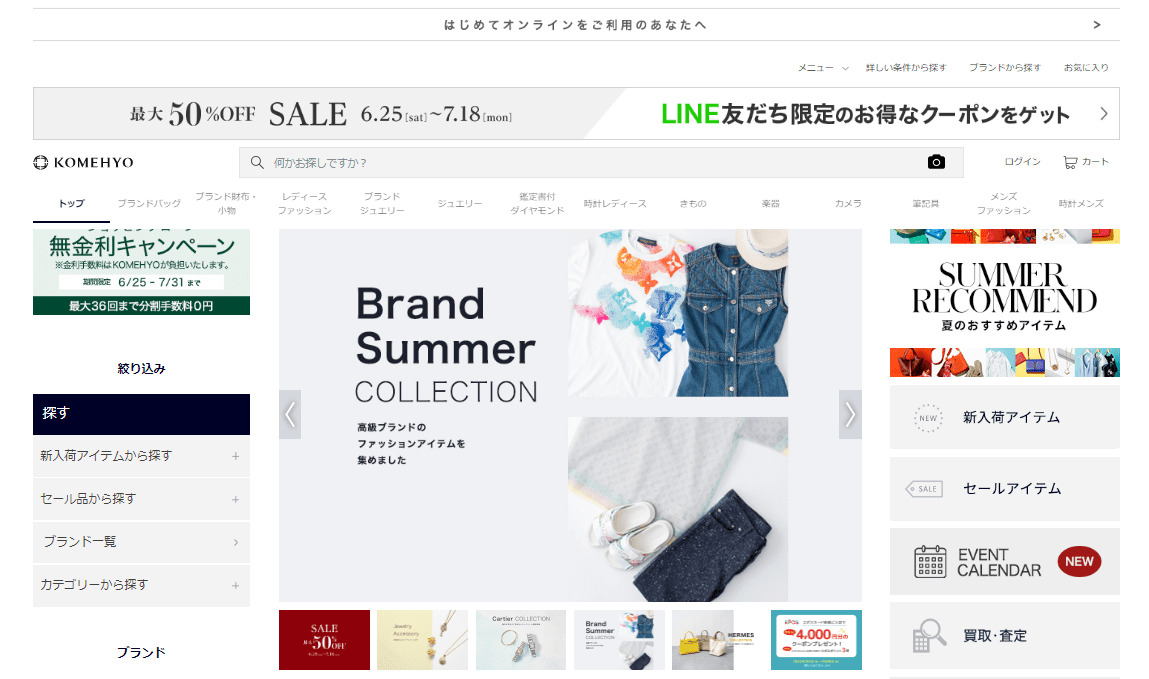
Task: Select the red SALE 50% OFF thumbnail
Action: coord(324,639)
